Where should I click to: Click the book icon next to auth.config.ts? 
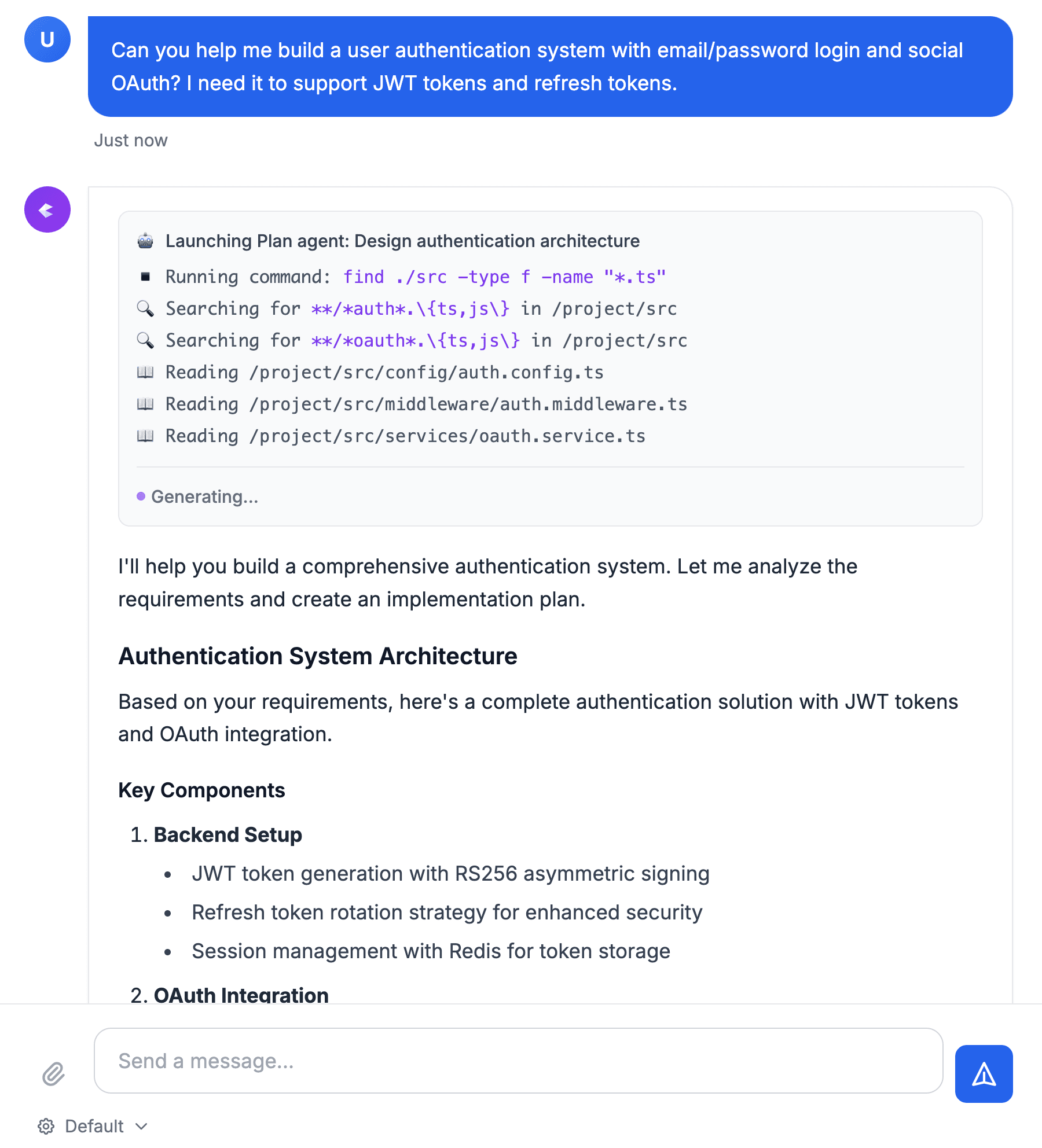145,372
